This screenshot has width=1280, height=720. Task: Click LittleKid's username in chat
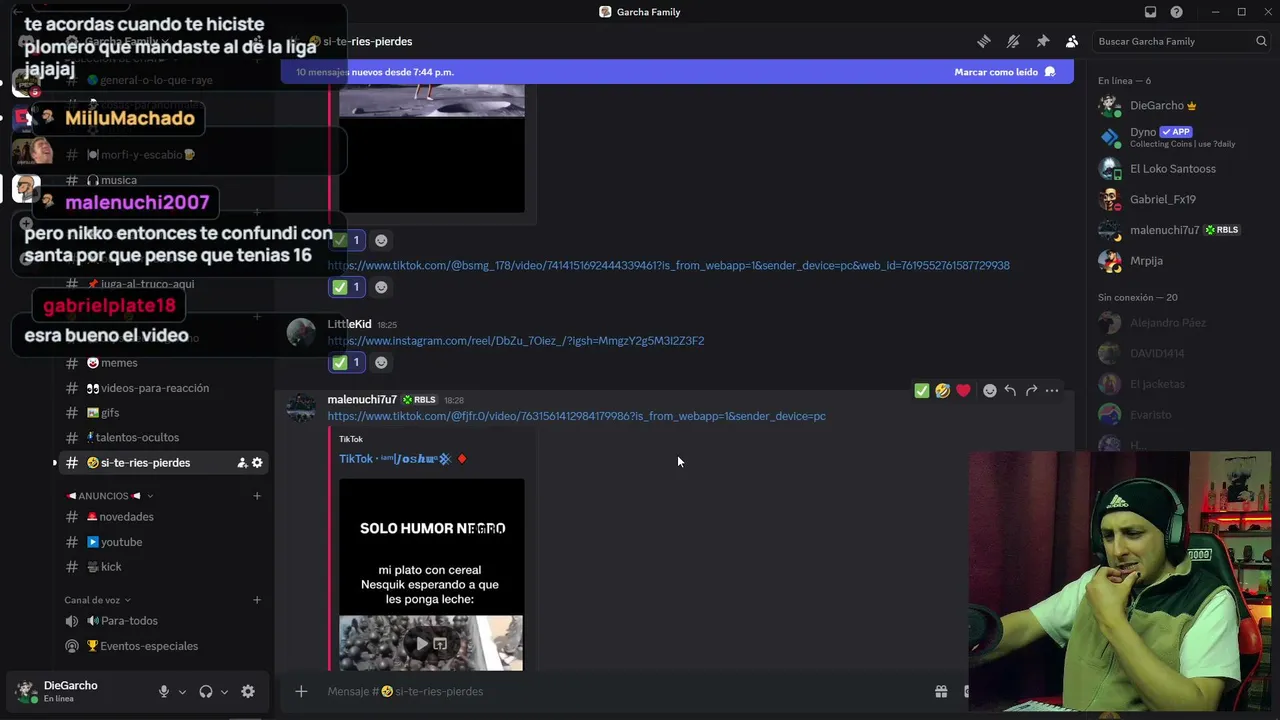click(349, 324)
